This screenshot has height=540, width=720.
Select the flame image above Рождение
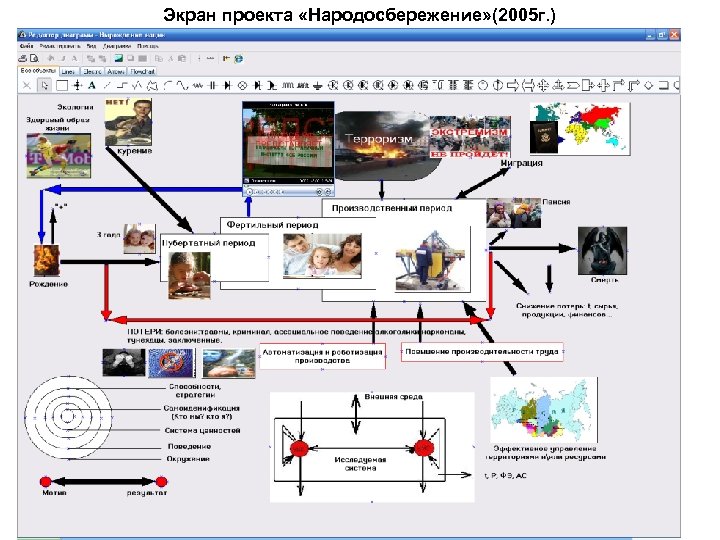click(x=46, y=260)
